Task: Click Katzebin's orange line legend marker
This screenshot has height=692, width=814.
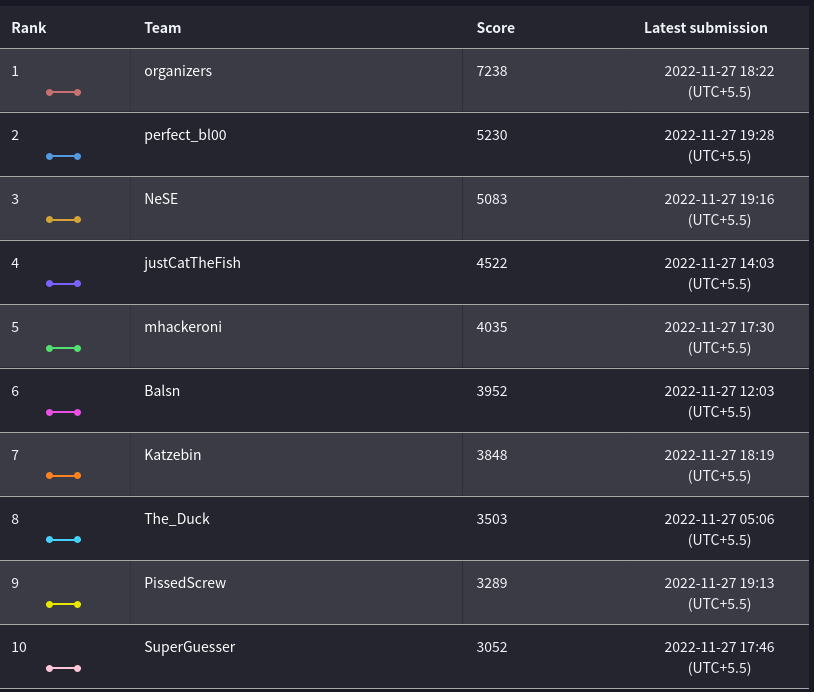Action: [x=63, y=476]
